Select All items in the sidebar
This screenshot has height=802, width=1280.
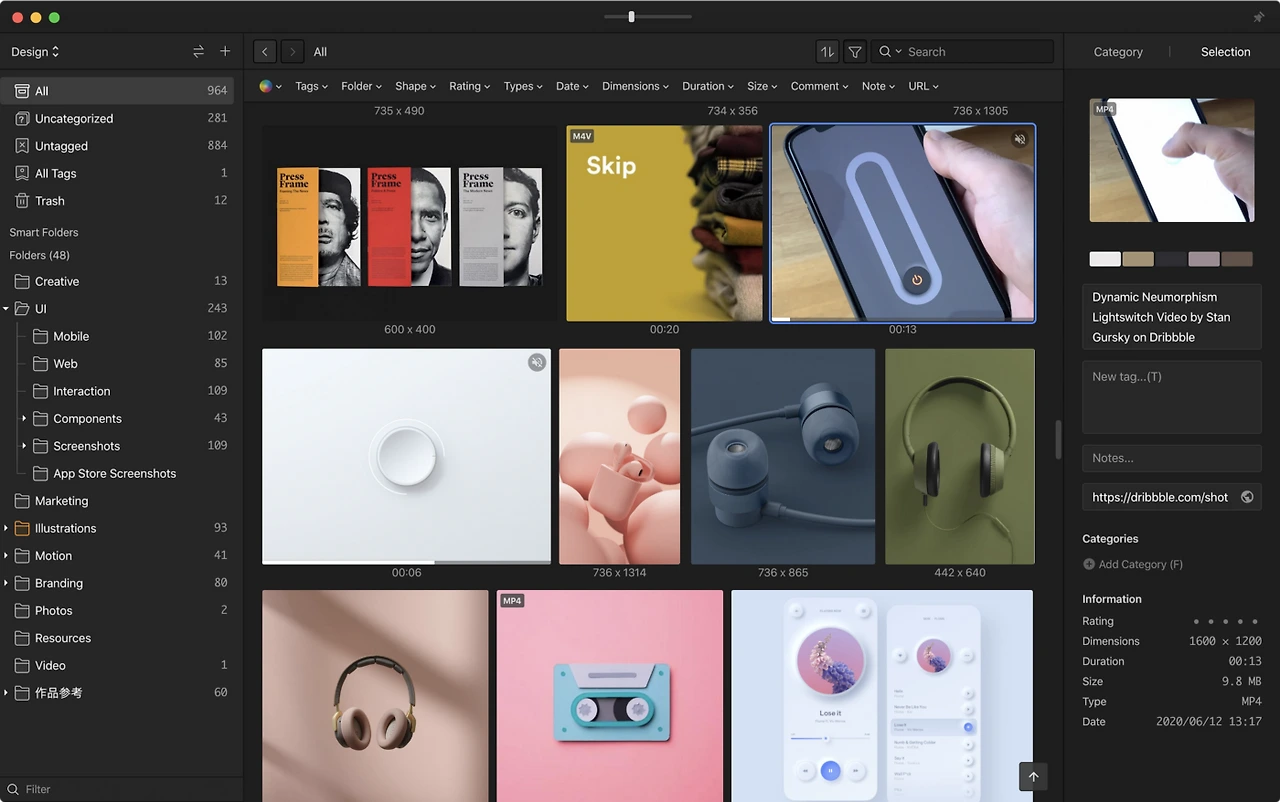point(118,91)
